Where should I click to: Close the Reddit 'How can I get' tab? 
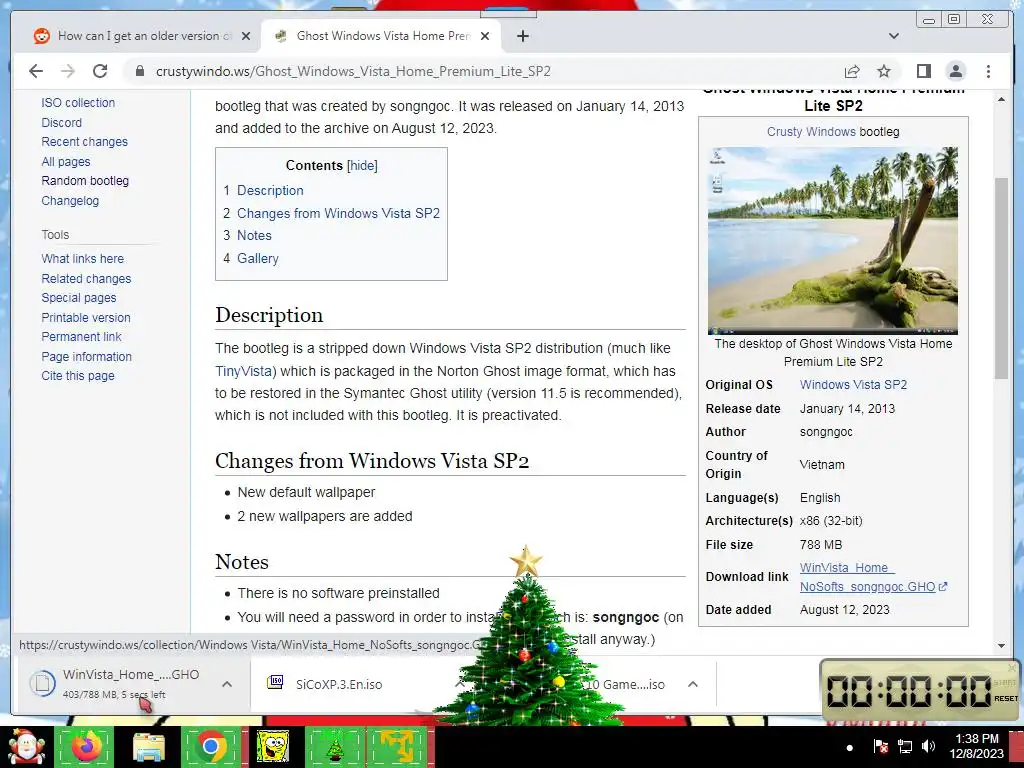click(246, 36)
